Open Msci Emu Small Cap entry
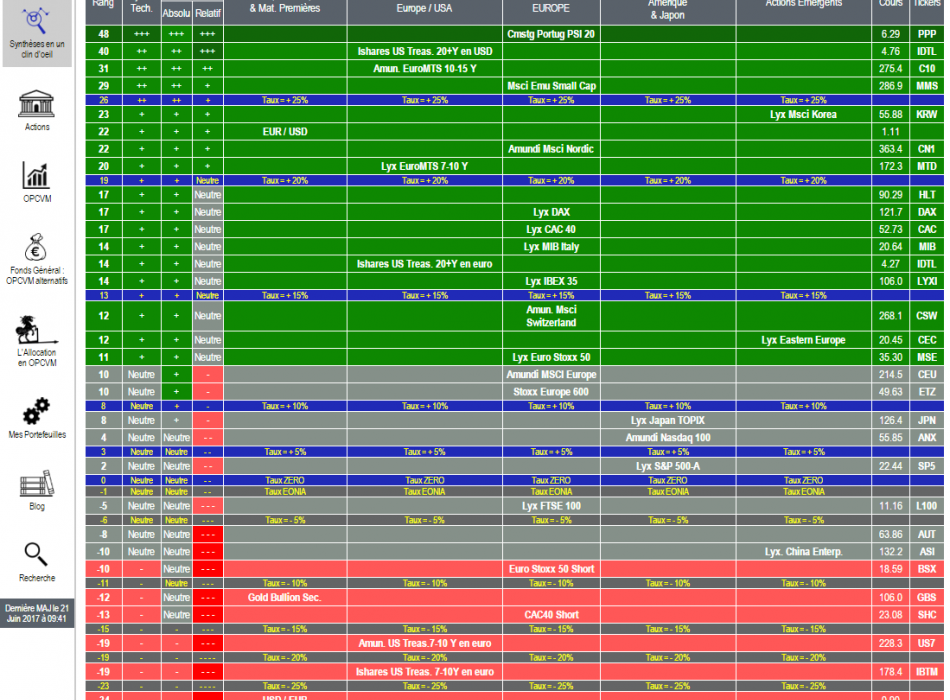The height and width of the screenshot is (700, 950). tap(551, 86)
